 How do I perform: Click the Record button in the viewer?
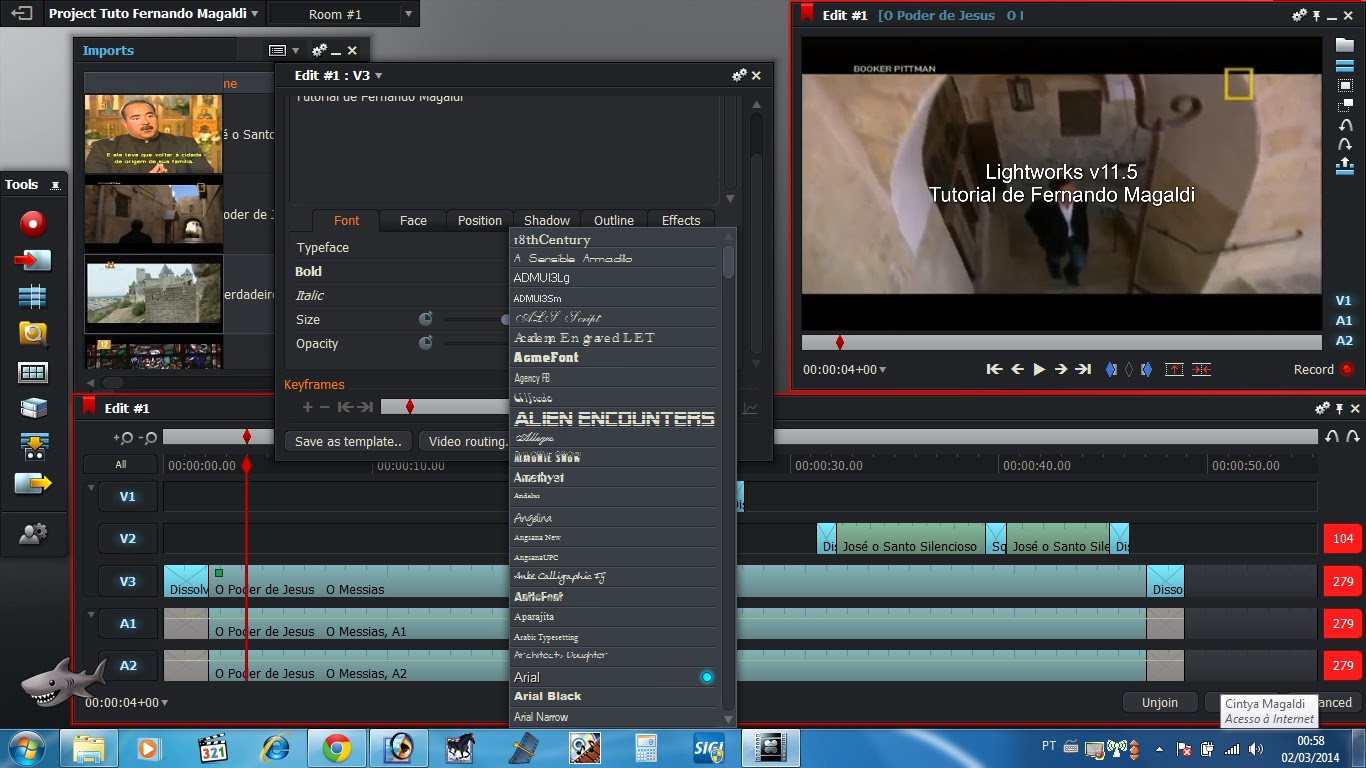(1323, 369)
